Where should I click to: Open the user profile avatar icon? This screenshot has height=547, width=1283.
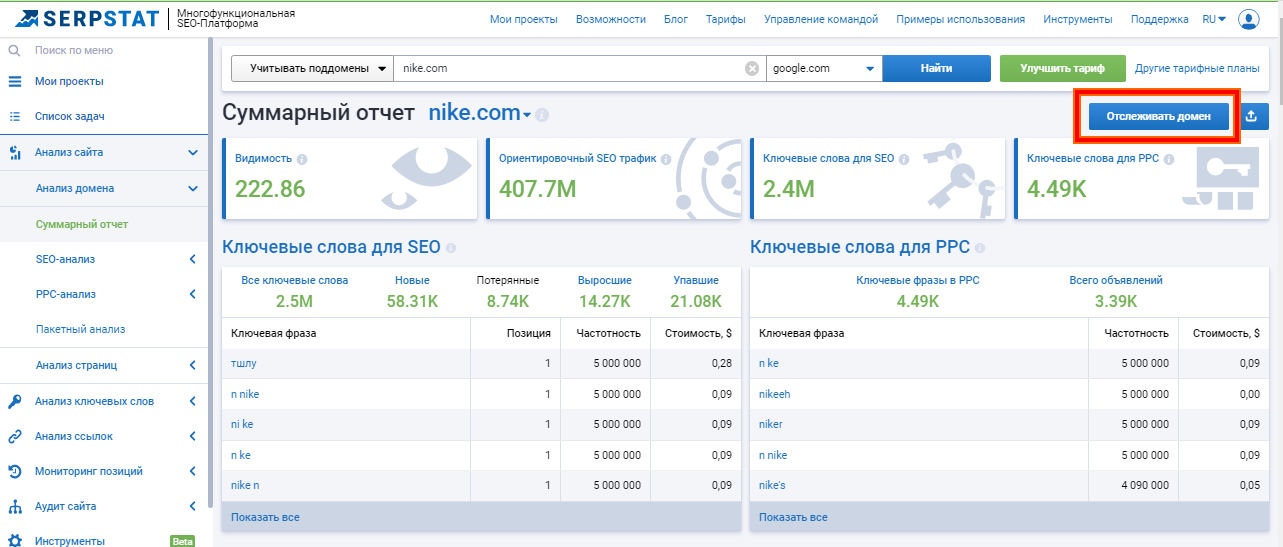[1248, 19]
